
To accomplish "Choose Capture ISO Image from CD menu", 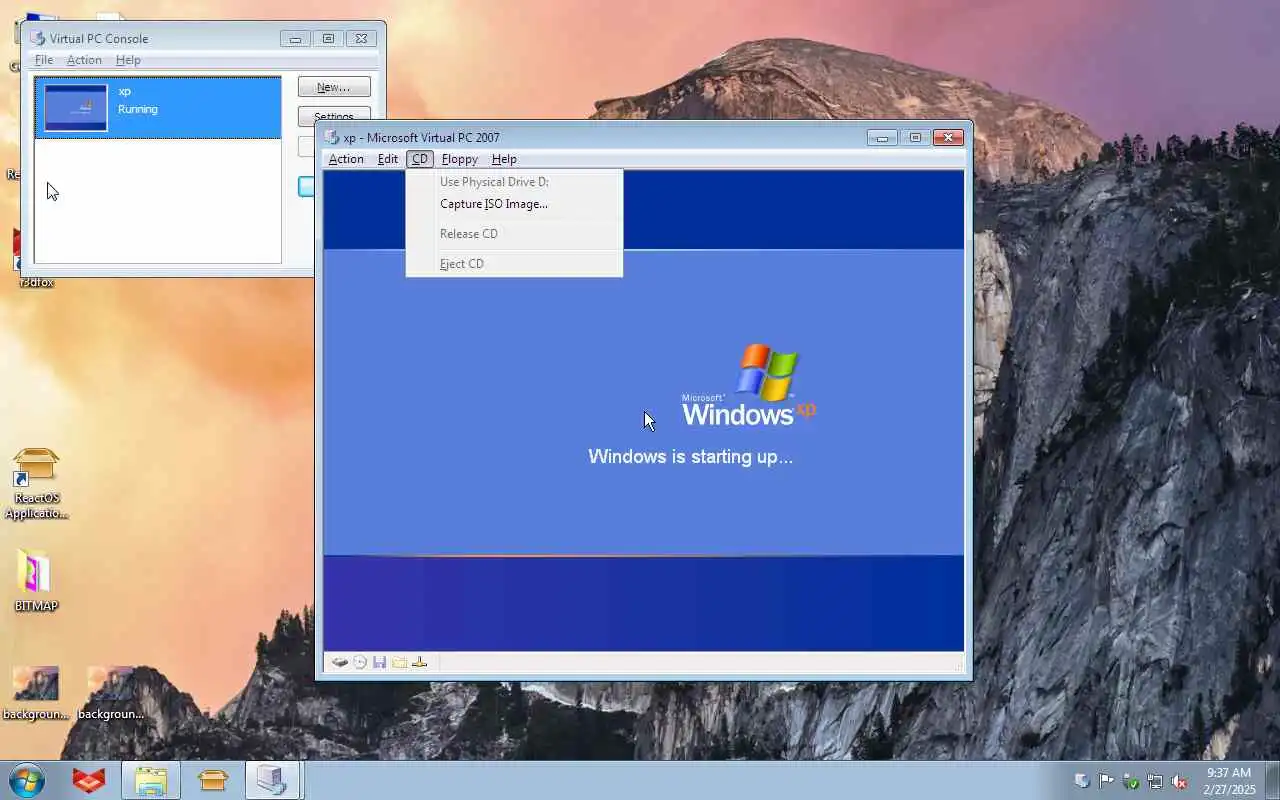I will 514,204.
